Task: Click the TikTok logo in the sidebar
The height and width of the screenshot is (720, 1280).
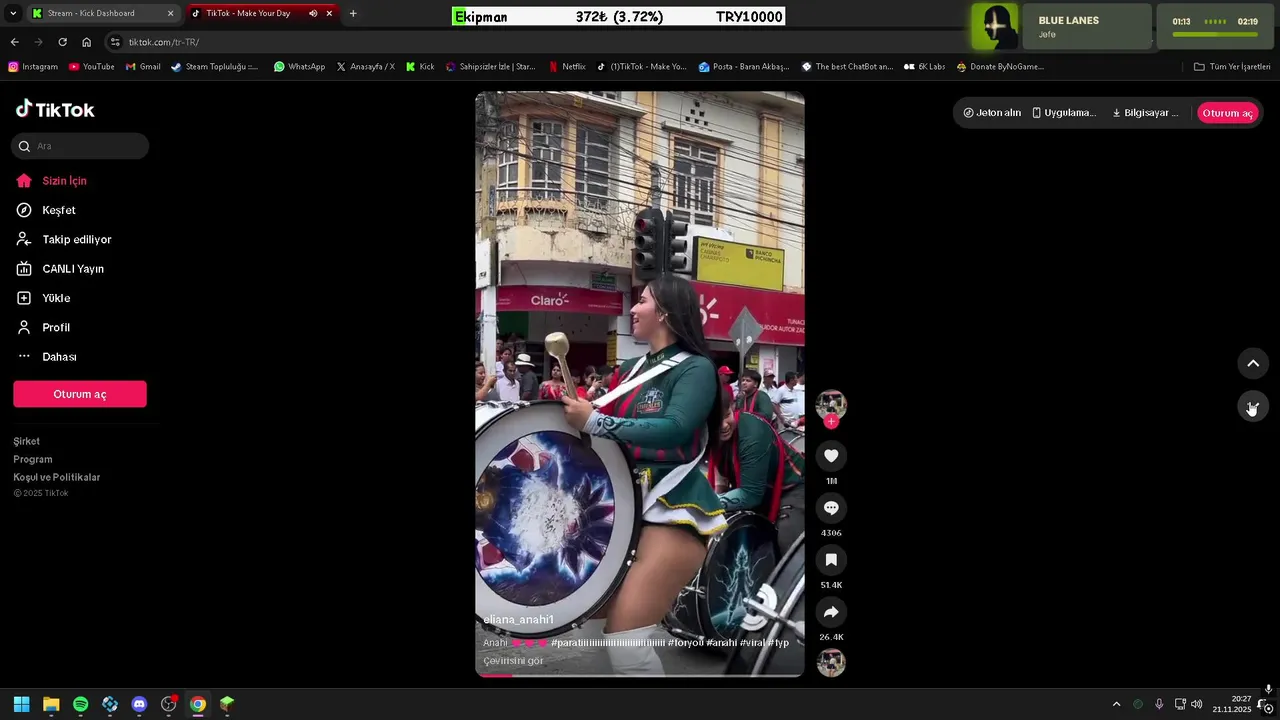Action: pyautogui.click(x=55, y=109)
